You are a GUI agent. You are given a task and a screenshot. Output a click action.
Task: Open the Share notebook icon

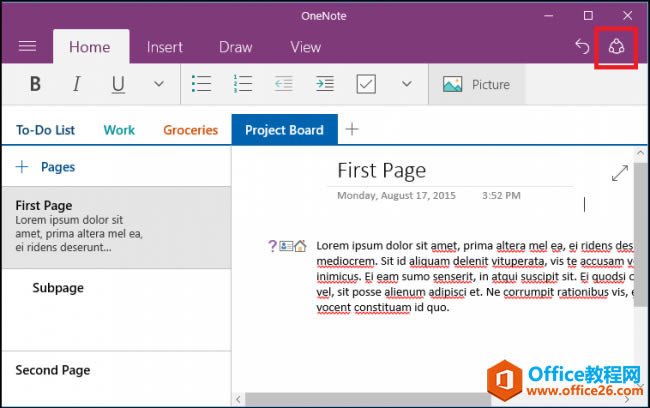click(616, 46)
